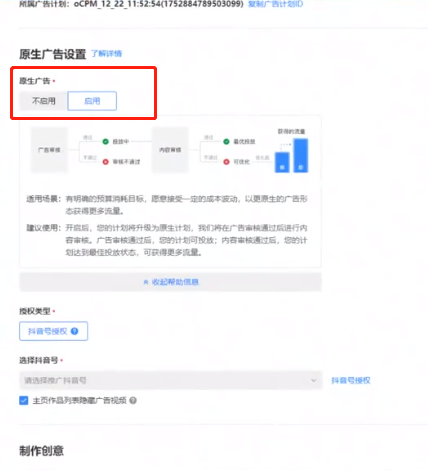Open the 了解详情 link

pos(107,54)
